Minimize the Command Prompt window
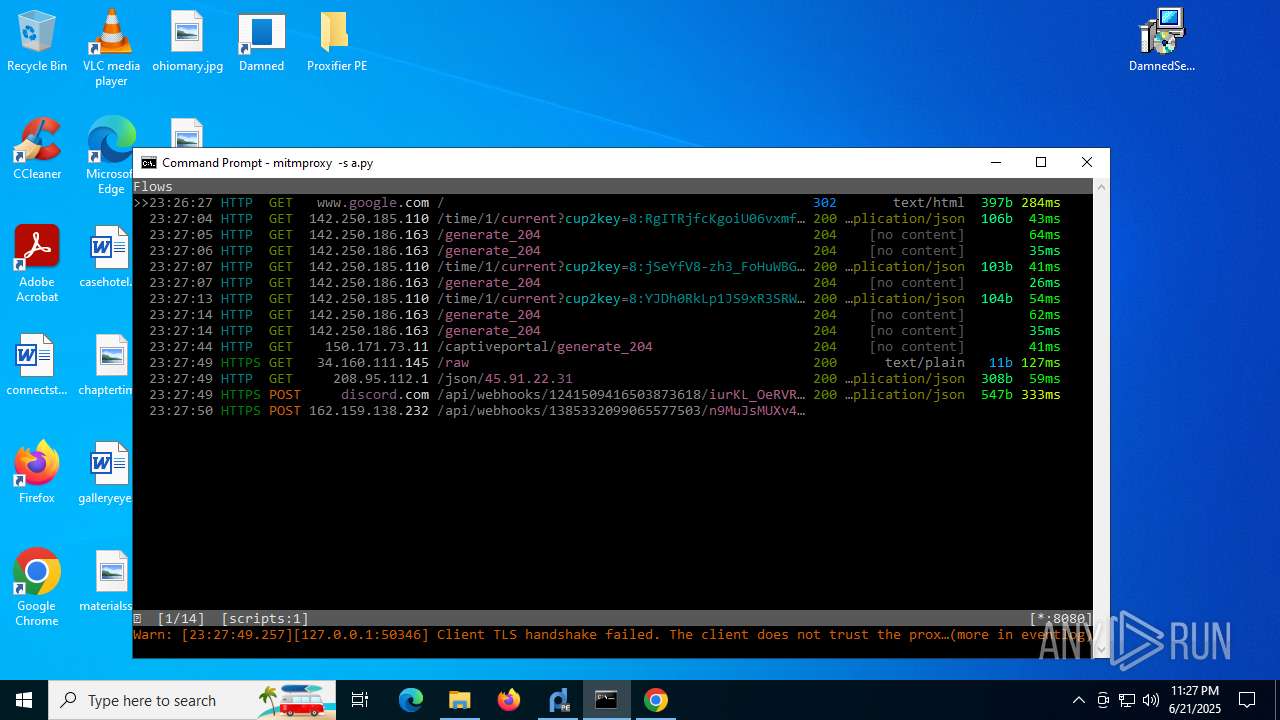1280x720 pixels. click(995, 162)
